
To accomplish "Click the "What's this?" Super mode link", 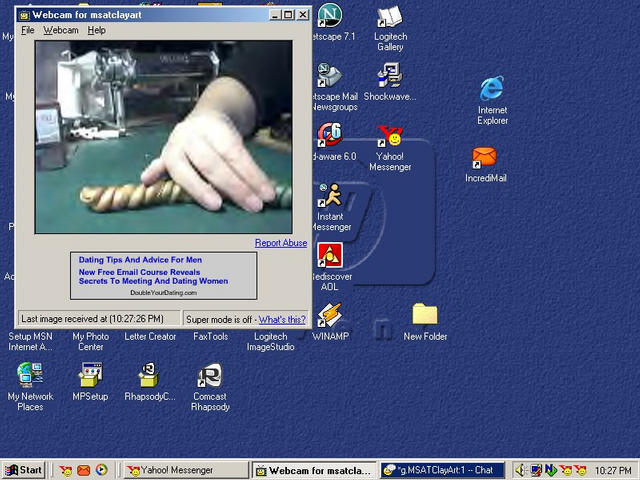I will [x=282, y=320].
